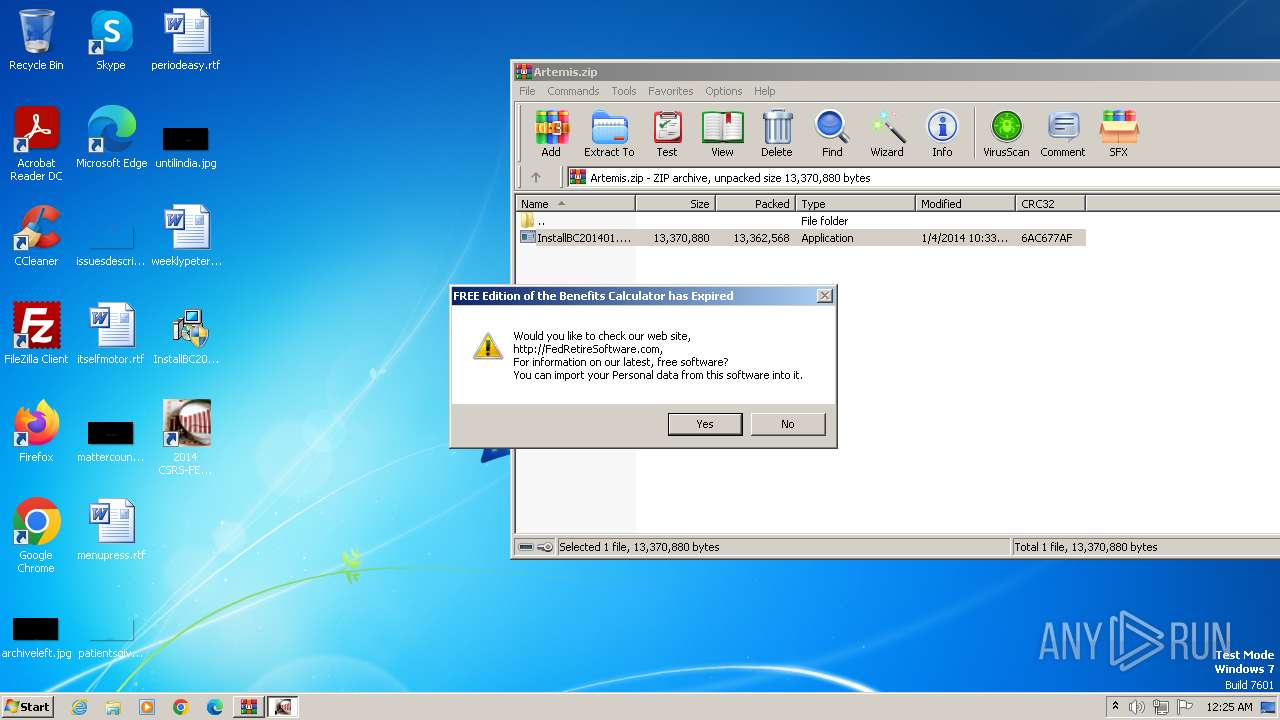Screen dimensions: 1280x720
Task: Click the Action Center flag tray icon
Action: (x=1184, y=707)
